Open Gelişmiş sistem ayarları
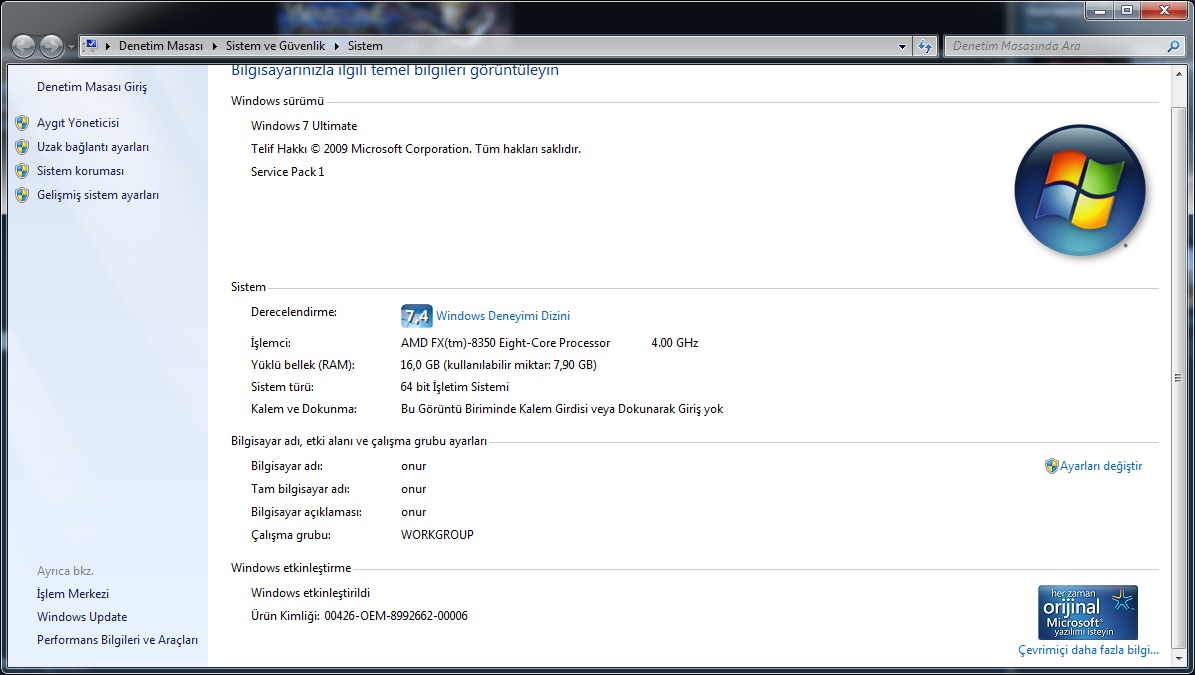The width and height of the screenshot is (1195, 675). pyautogui.click(x=98, y=195)
